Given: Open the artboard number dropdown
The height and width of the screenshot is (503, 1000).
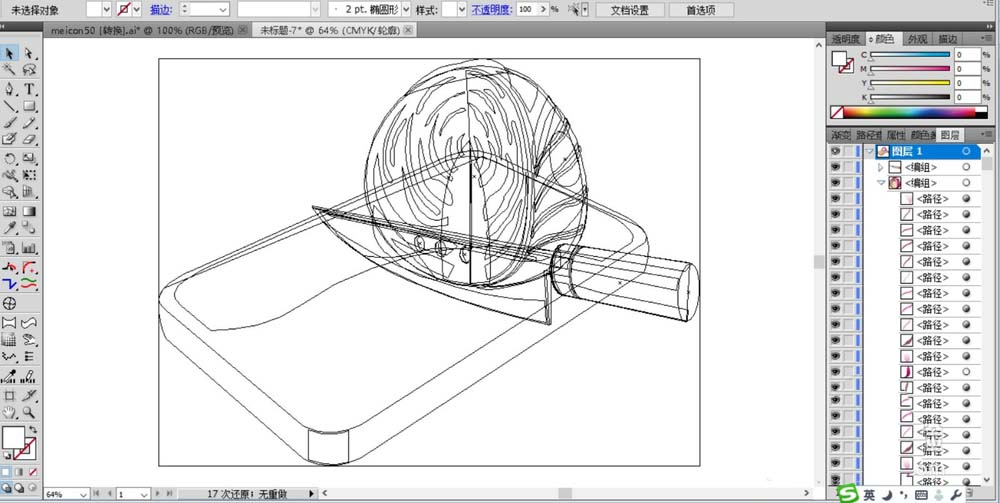Looking at the screenshot, I should (143, 494).
